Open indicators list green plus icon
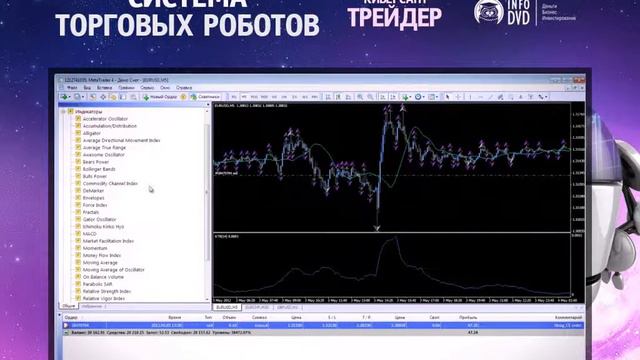The image size is (640, 360). tap(405, 97)
